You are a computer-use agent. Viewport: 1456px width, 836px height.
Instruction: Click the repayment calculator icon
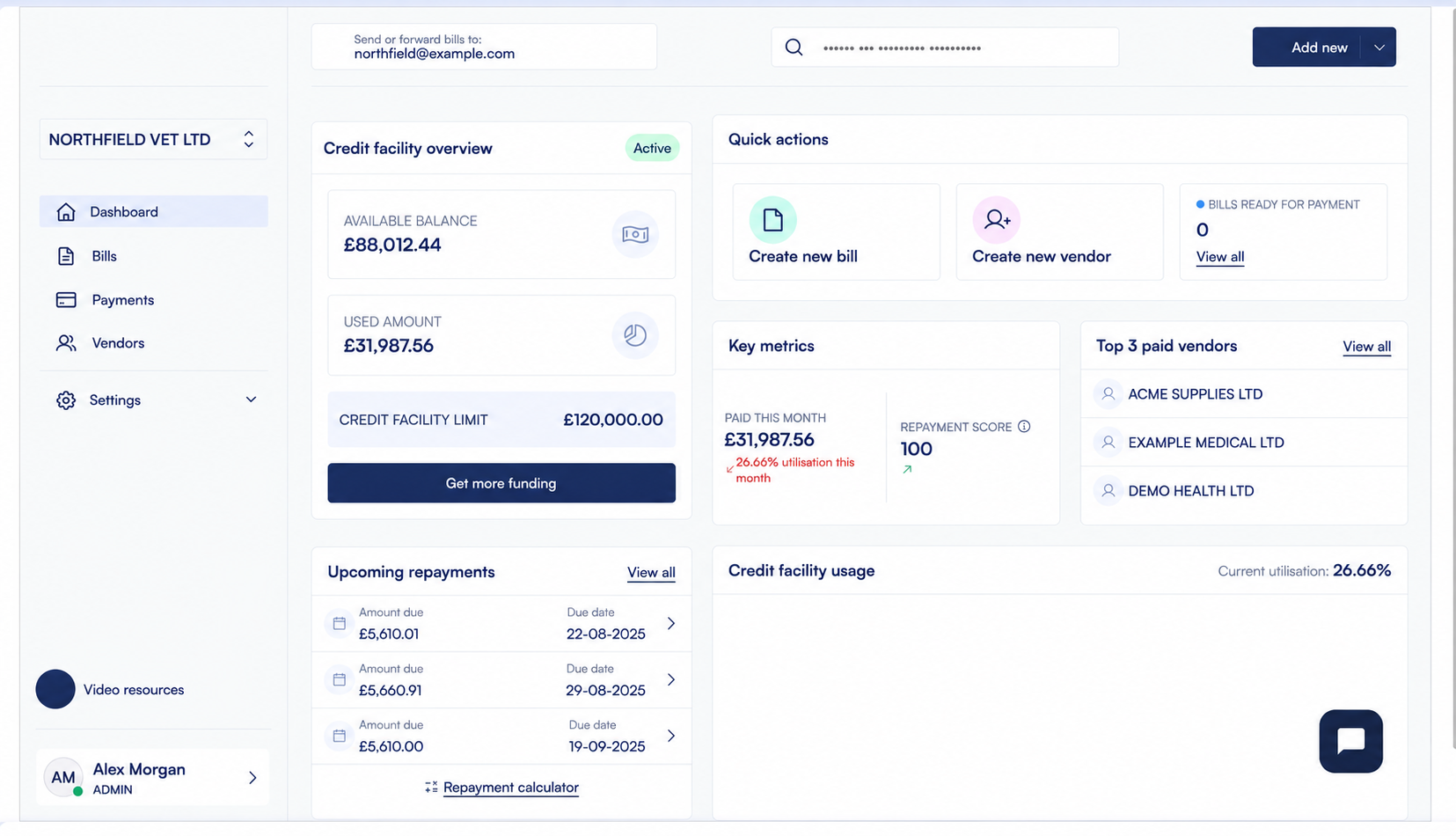431,788
